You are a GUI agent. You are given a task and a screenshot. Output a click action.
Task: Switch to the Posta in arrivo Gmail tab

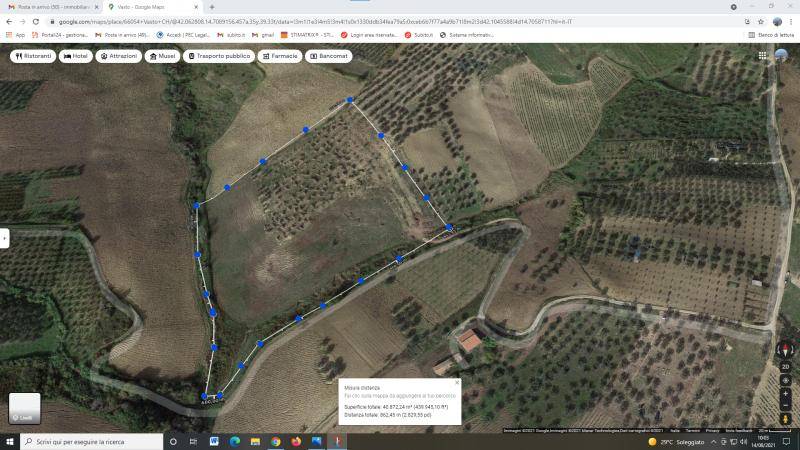click(50, 7)
